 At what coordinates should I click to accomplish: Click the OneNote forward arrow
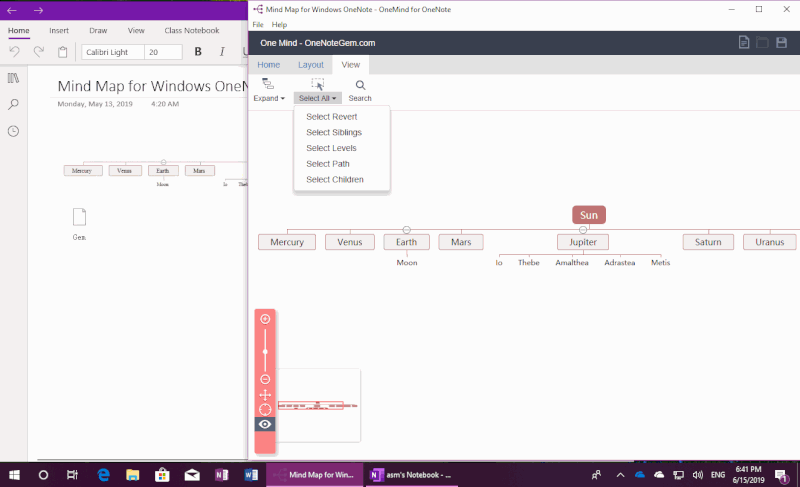click(38, 10)
